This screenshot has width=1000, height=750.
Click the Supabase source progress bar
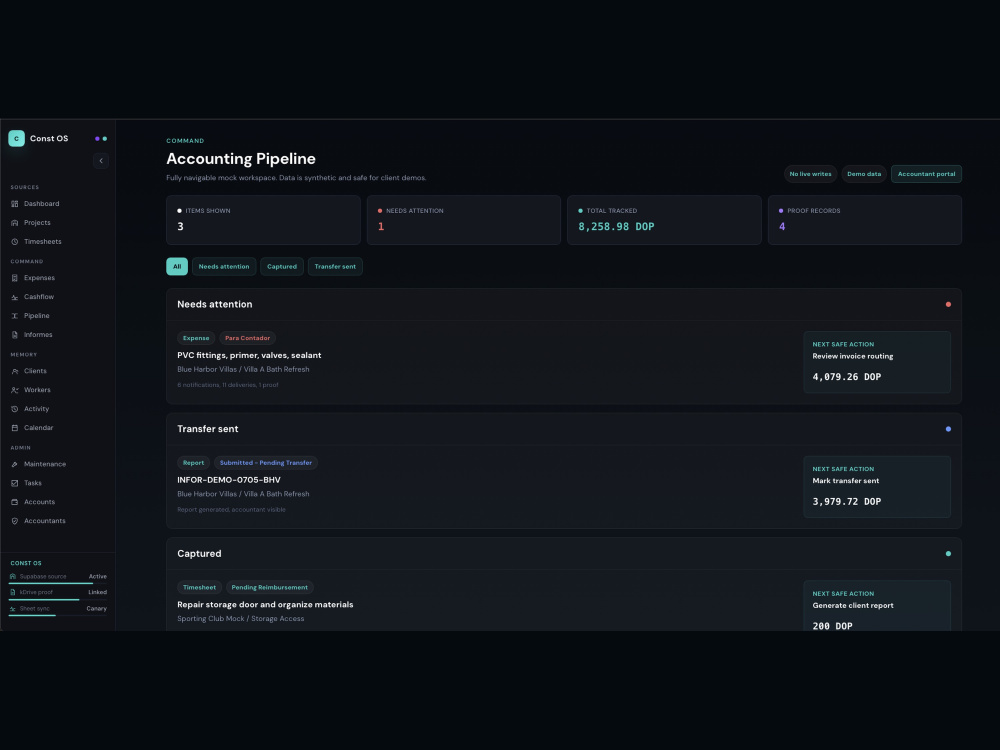(58, 584)
